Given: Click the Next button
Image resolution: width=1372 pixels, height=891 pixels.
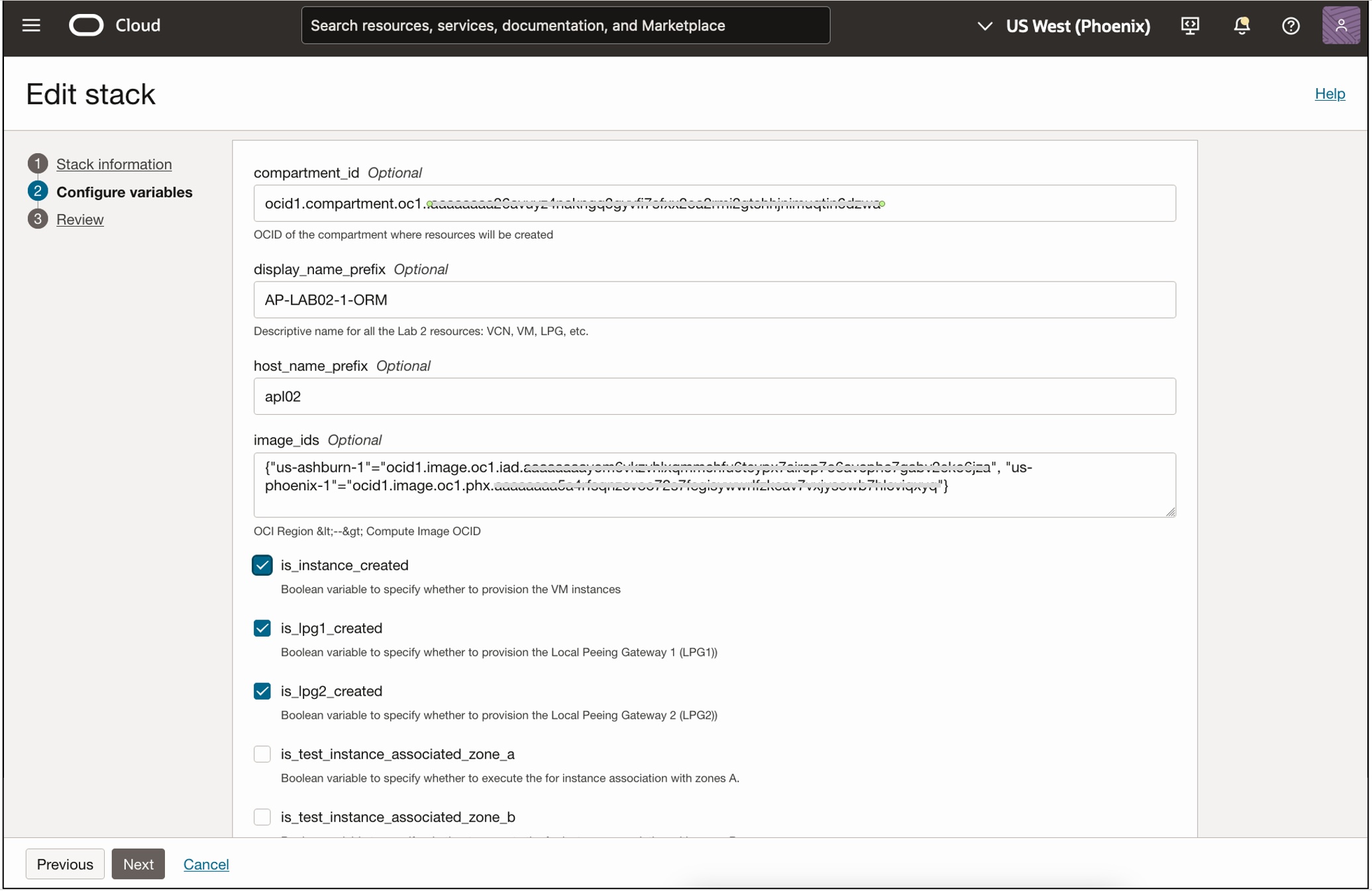Looking at the screenshot, I should [x=138, y=864].
